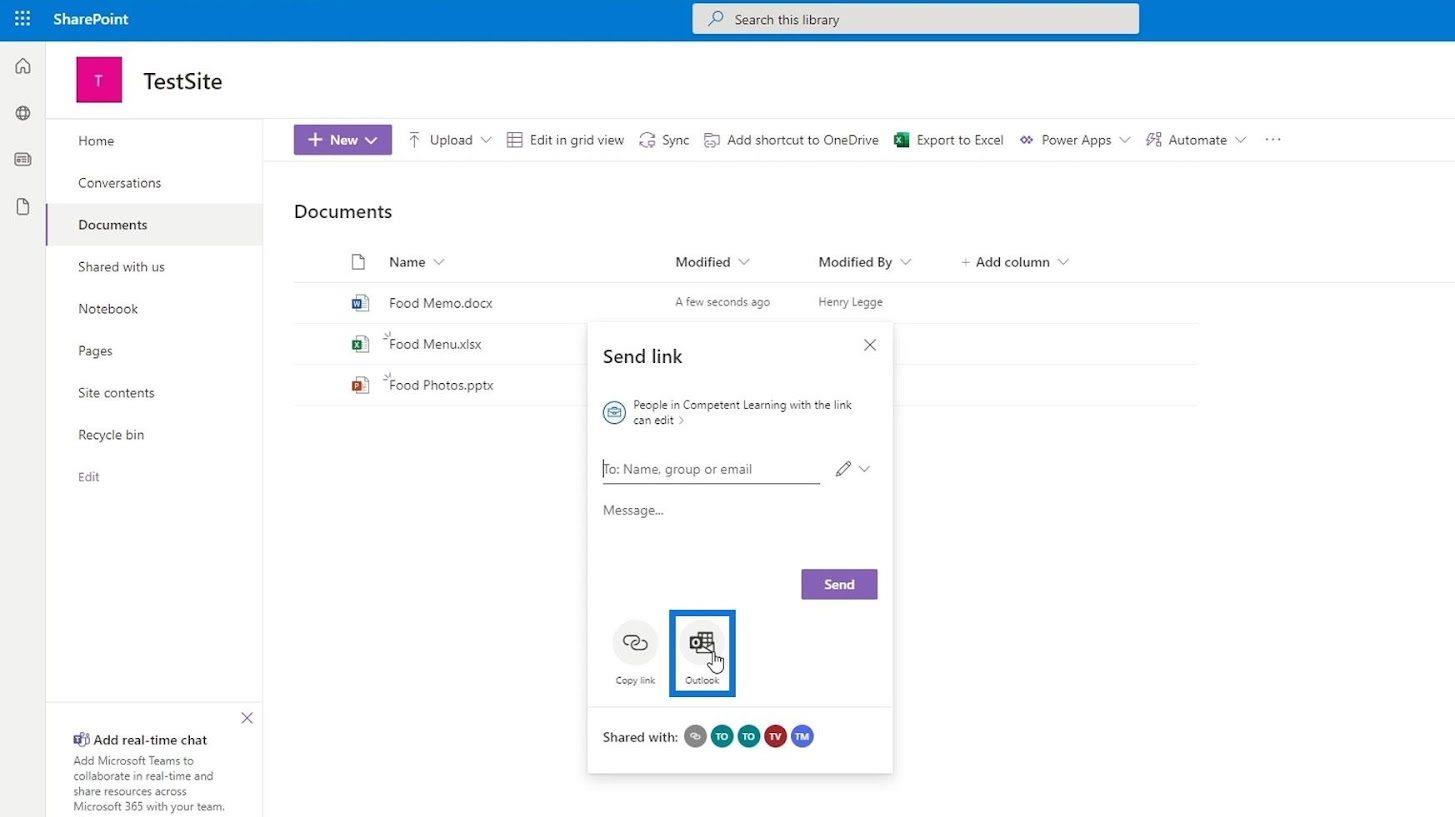Click the file type column header icon

tap(358, 262)
